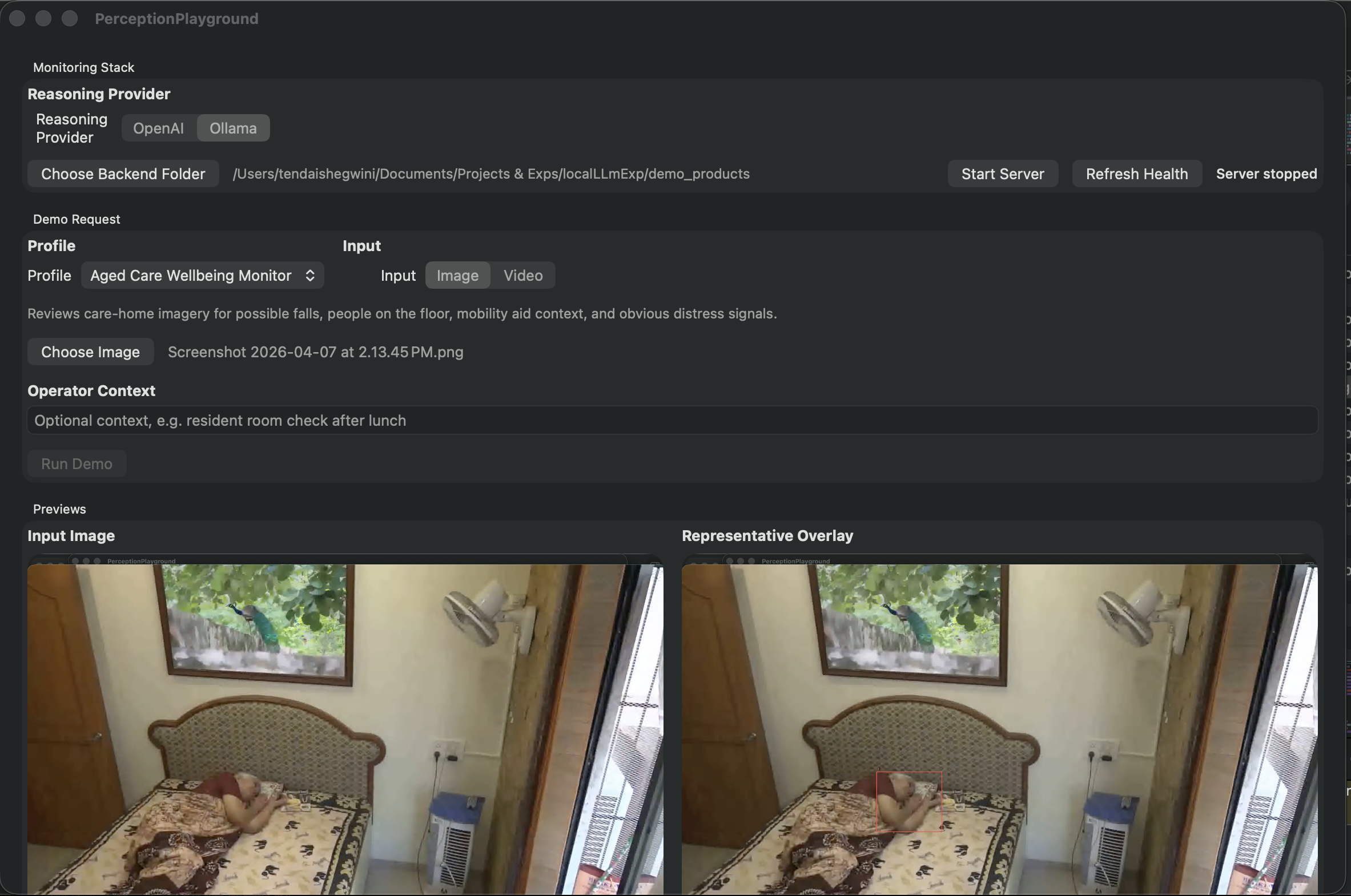Select Ollama as the reasoning provider
Image resolution: width=1351 pixels, height=896 pixels.
pyautogui.click(x=233, y=127)
